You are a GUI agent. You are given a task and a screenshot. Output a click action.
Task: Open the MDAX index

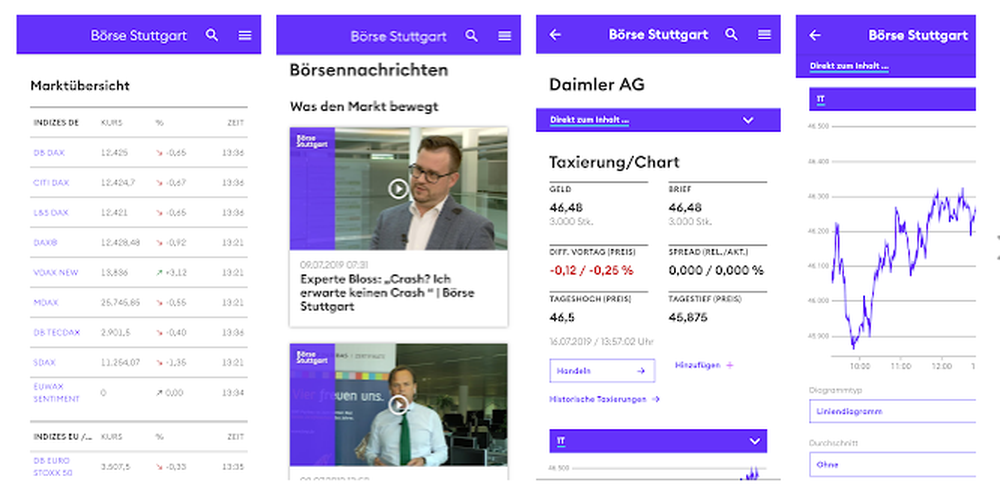45,303
